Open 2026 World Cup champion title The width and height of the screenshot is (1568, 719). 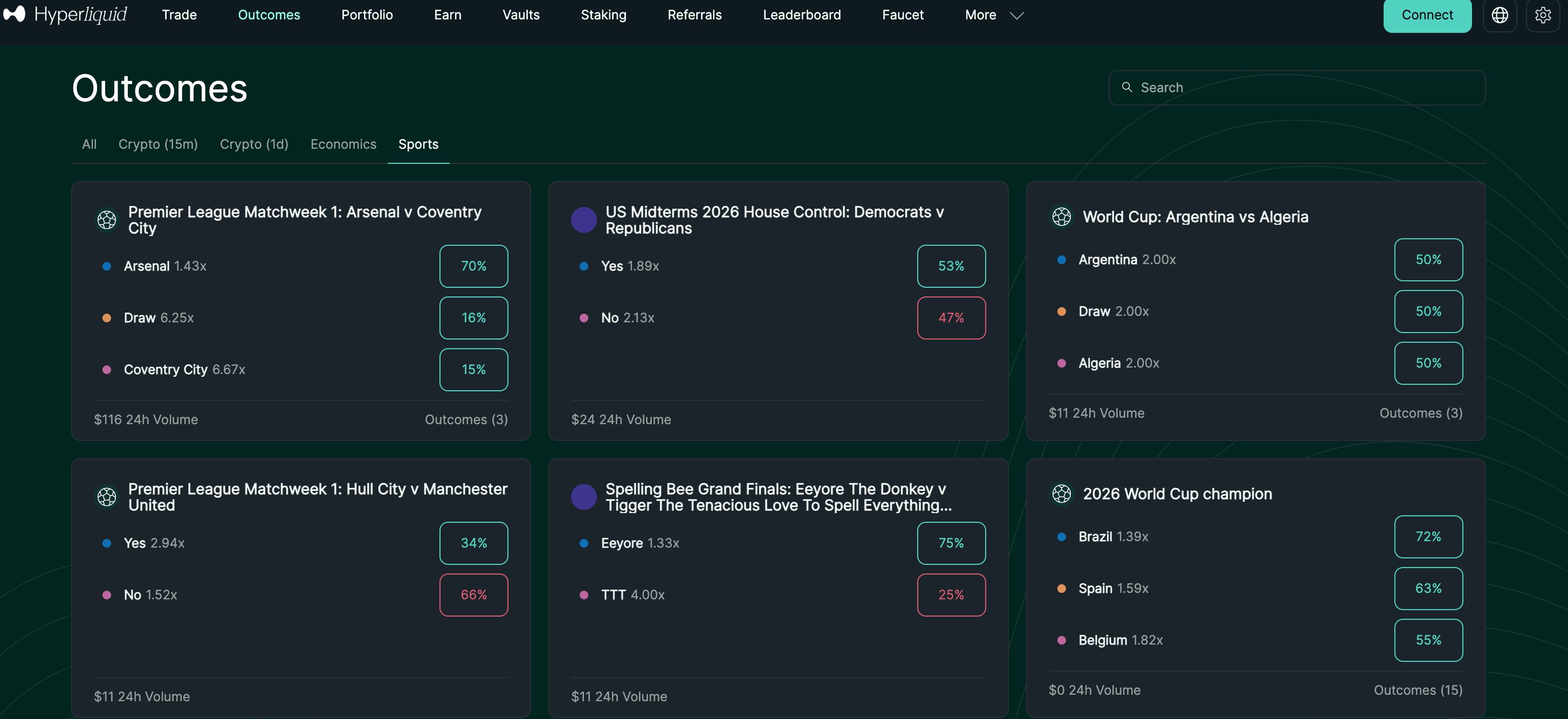[1177, 493]
